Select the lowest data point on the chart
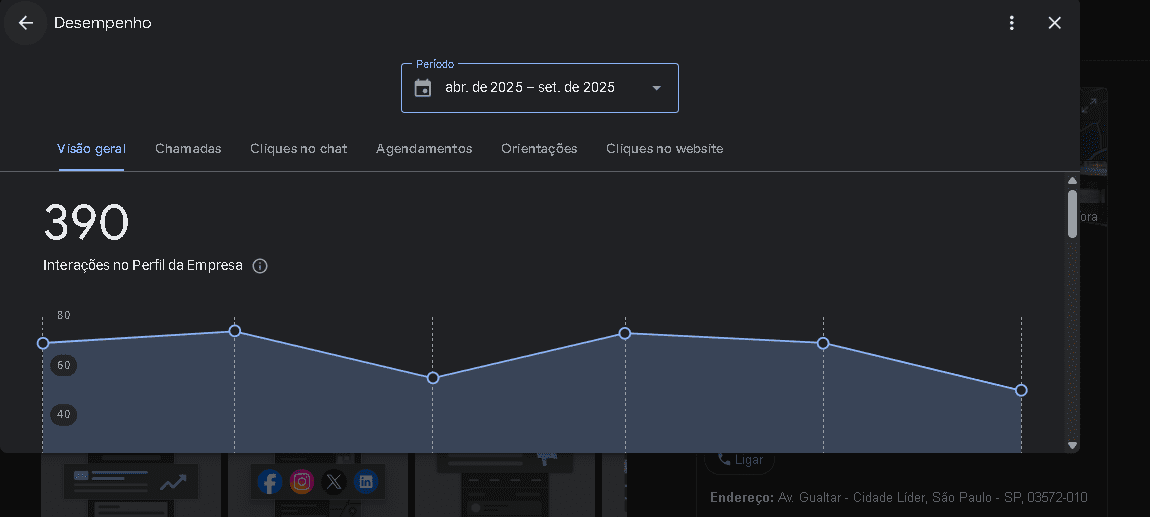 pos(1021,390)
